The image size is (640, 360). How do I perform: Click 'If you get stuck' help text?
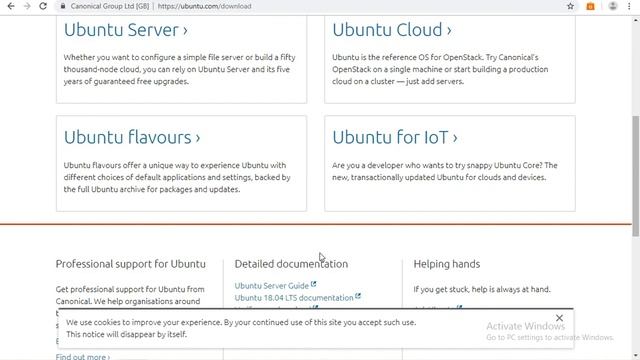pos(482,289)
